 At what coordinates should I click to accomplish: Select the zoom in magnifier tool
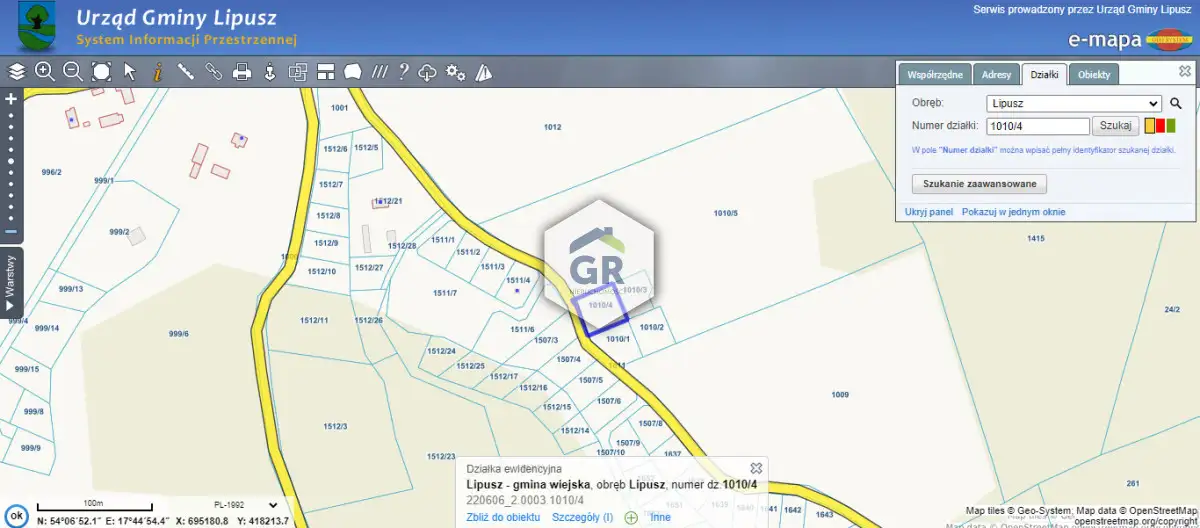44,71
